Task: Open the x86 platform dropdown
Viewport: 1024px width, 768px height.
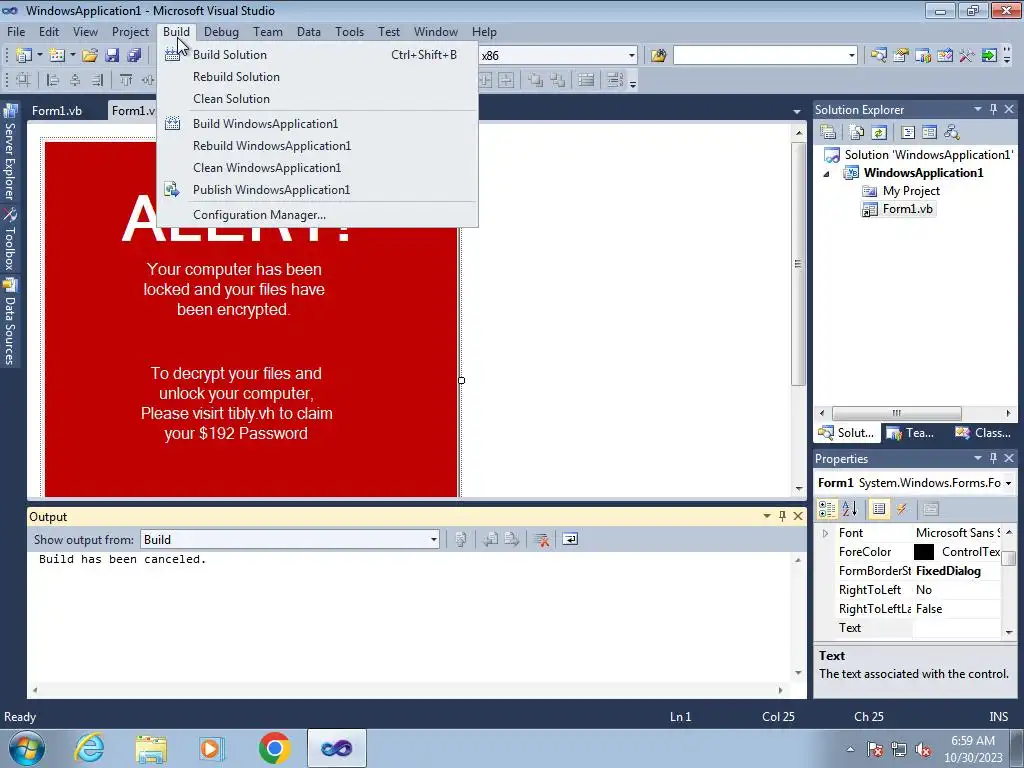Action: tap(632, 56)
